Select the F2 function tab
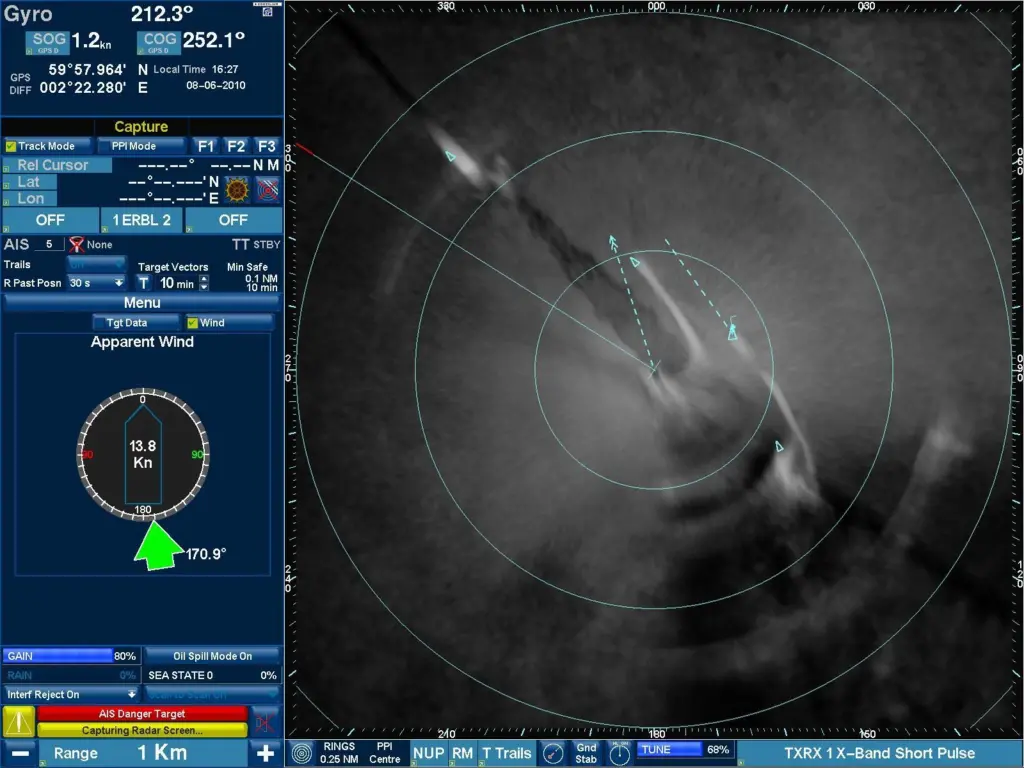Screen dimensions: 1024x768 [x=236, y=146]
